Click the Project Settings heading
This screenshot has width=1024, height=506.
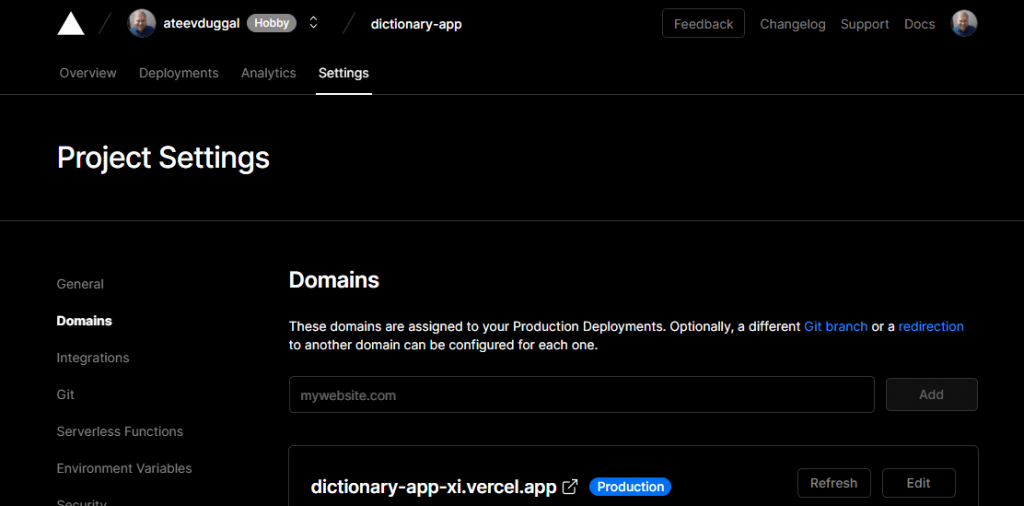(x=163, y=157)
